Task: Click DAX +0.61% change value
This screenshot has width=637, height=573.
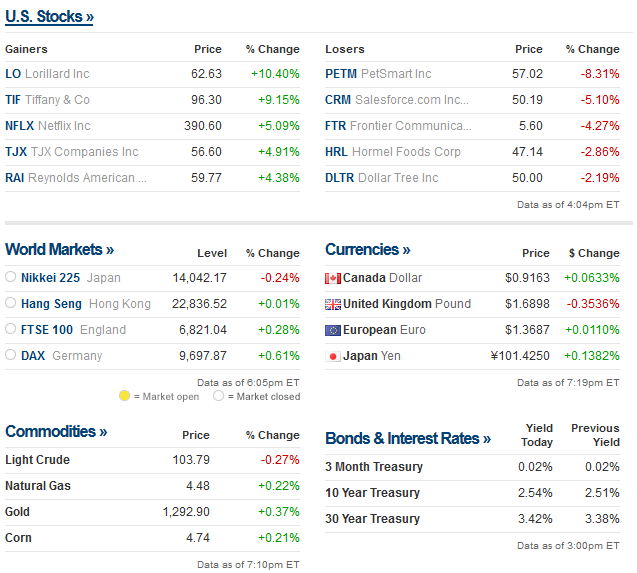Action: pyautogui.click(x=279, y=356)
